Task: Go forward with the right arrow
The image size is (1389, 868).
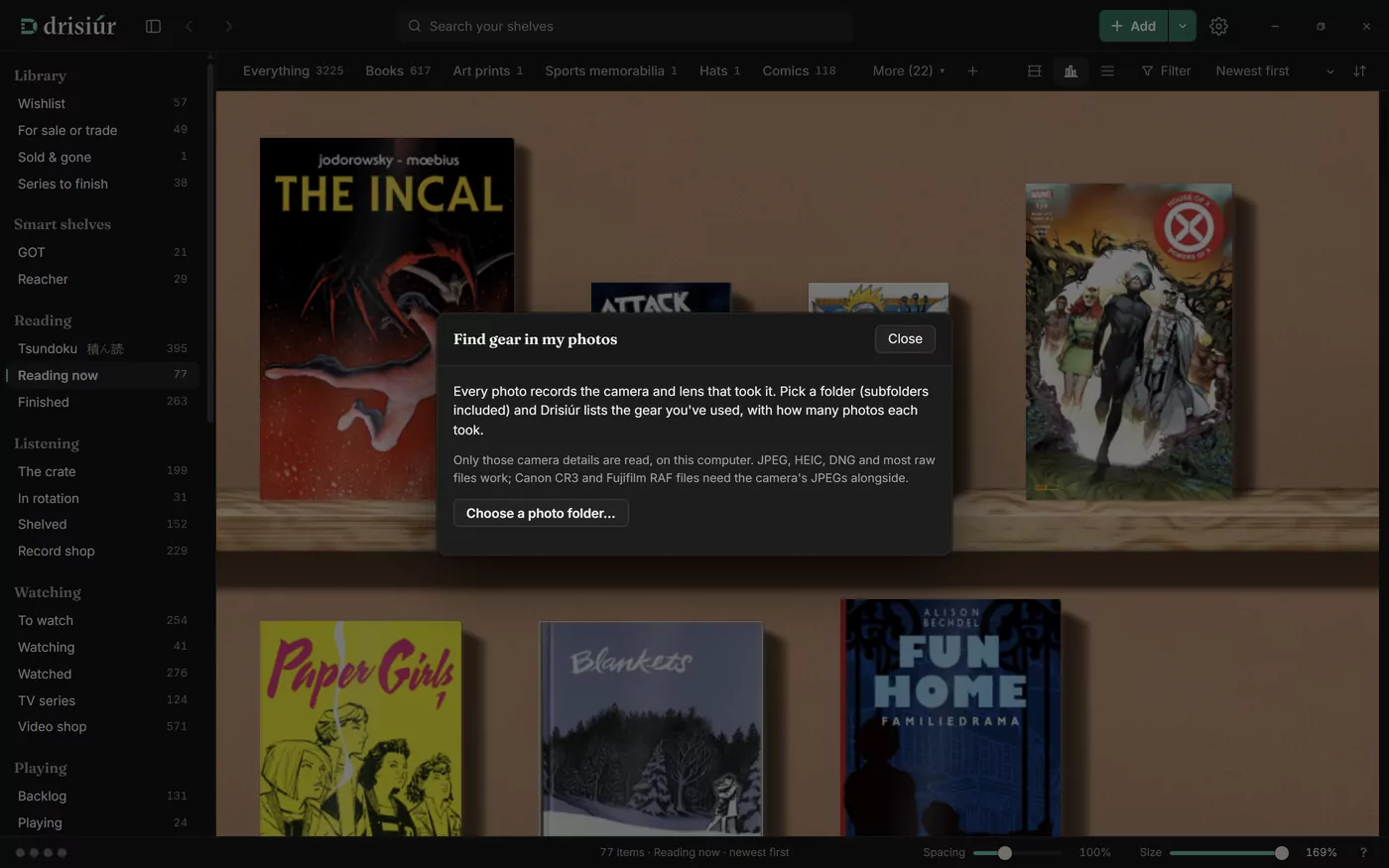Action: pyautogui.click(x=228, y=27)
